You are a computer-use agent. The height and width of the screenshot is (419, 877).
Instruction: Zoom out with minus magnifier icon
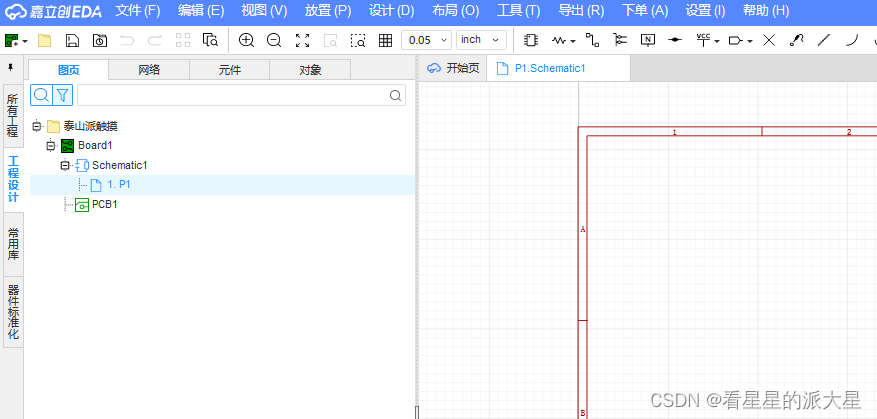click(x=274, y=40)
